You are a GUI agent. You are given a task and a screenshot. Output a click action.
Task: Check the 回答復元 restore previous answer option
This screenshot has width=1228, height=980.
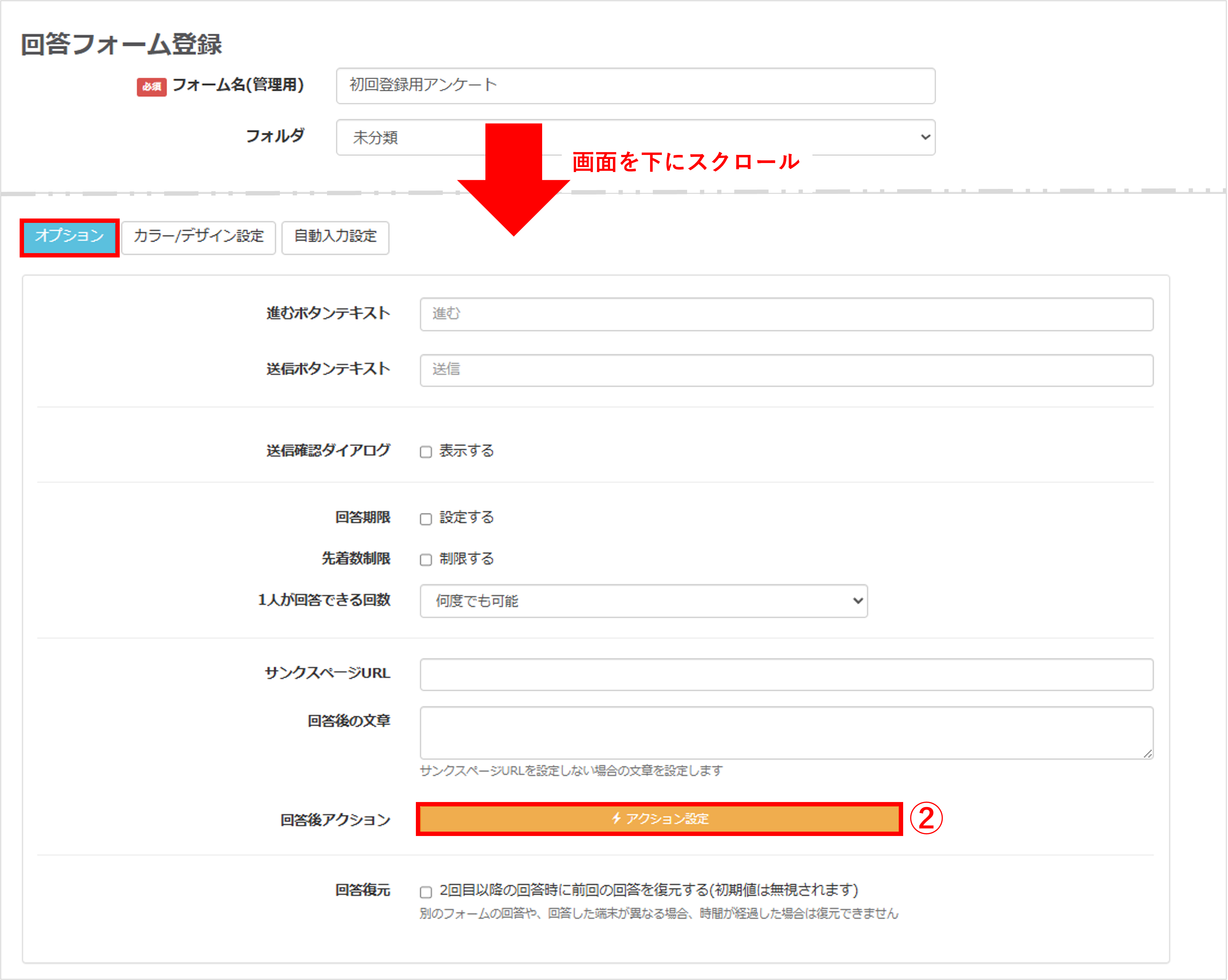(x=426, y=891)
